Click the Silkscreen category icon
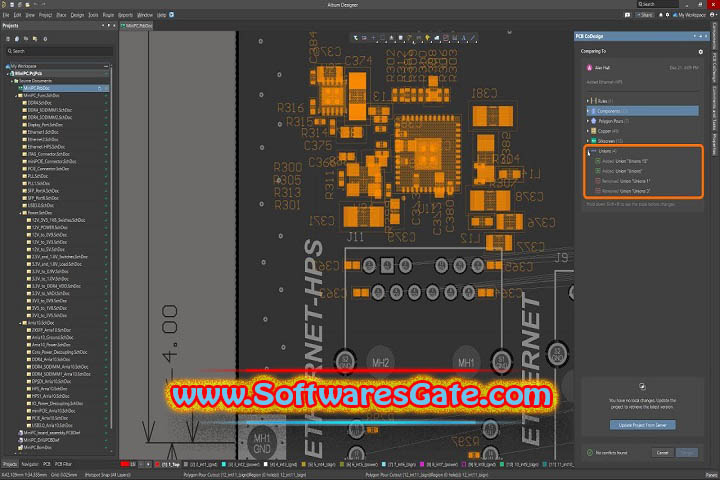The image size is (720, 480). (x=593, y=141)
